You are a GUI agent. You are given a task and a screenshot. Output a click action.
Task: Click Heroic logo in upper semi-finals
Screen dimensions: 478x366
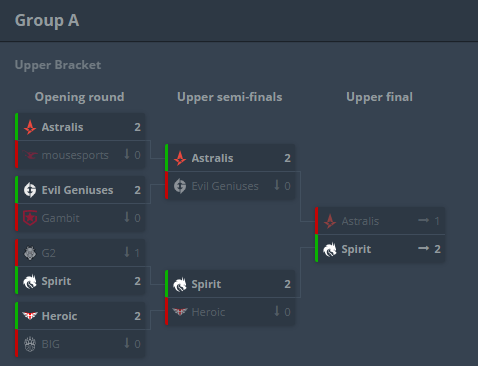click(180, 312)
